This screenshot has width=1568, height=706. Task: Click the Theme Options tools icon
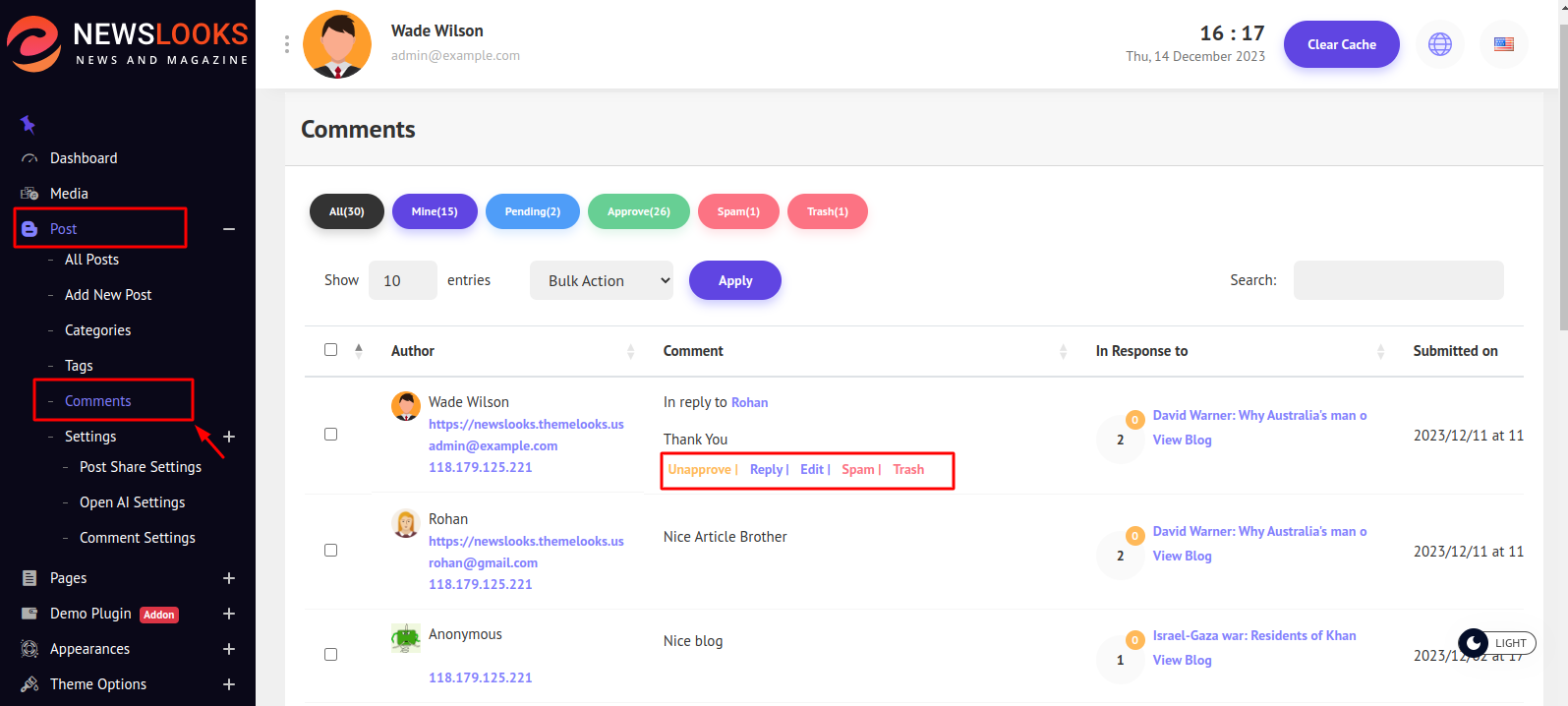(29, 684)
